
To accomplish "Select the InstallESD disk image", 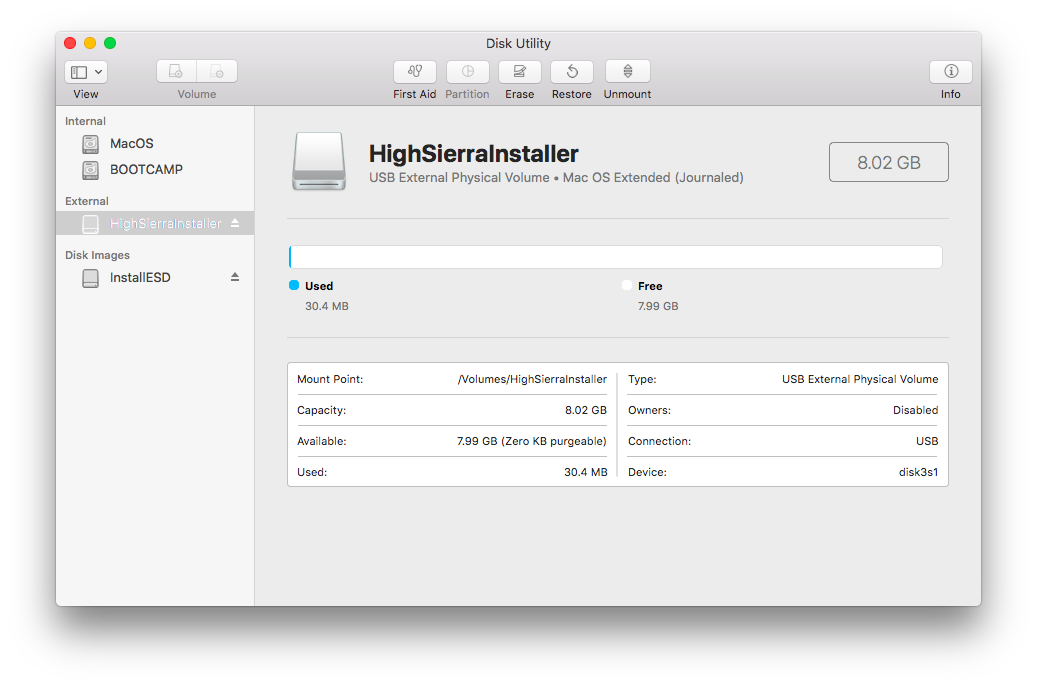I will (155, 278).
